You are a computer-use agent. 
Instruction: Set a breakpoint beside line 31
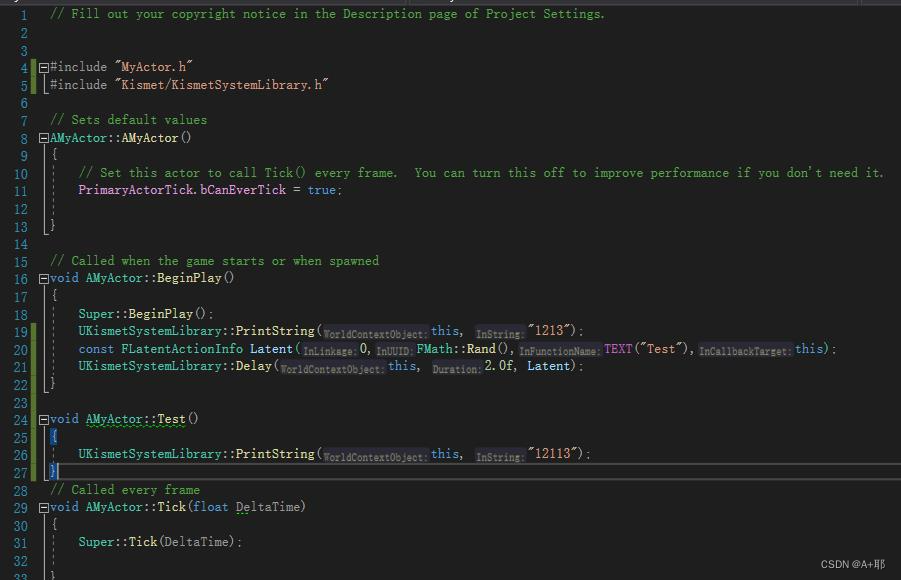tap(12, 541)
